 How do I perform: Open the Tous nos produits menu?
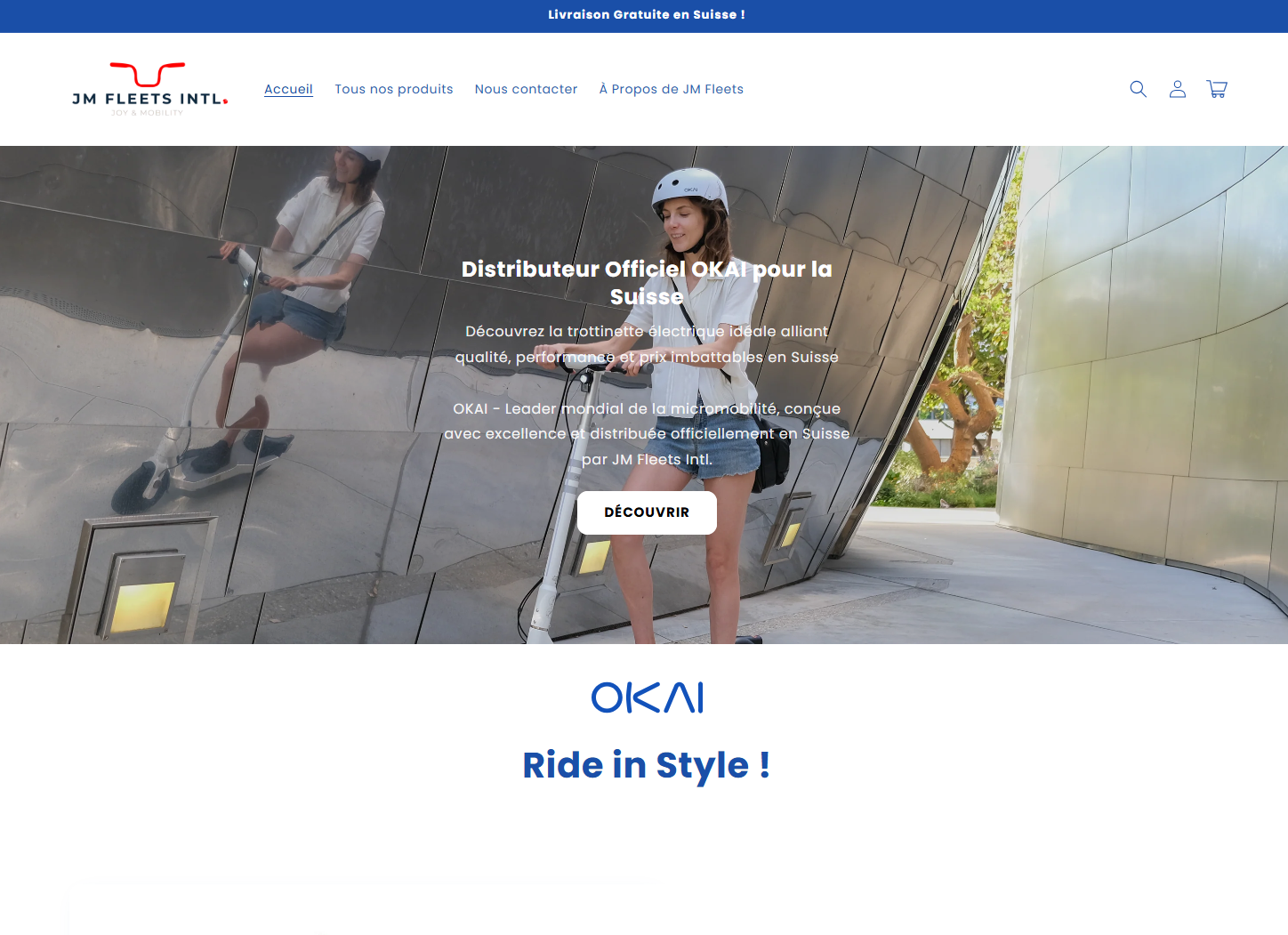(393, 89)
